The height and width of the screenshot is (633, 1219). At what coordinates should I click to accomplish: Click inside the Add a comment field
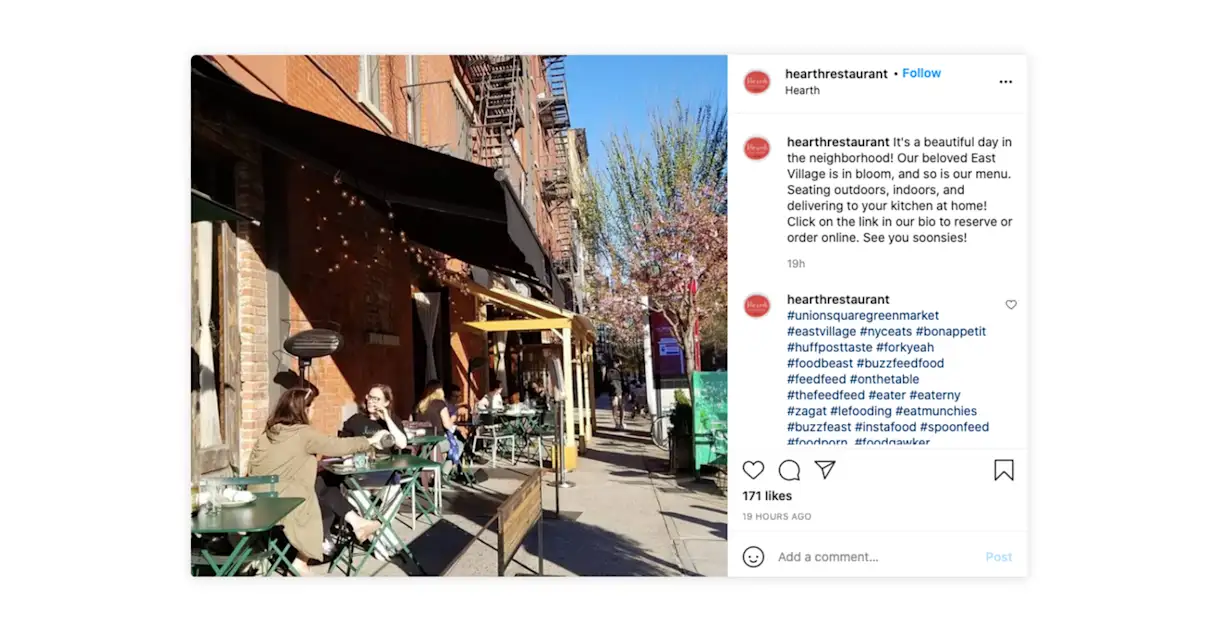(875, 557)
